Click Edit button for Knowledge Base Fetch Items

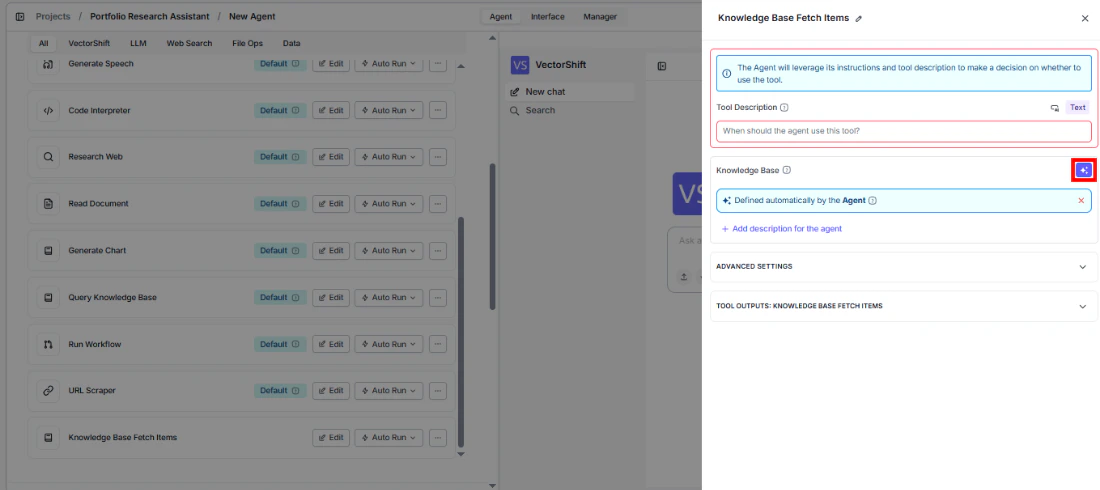click(331, 437)
